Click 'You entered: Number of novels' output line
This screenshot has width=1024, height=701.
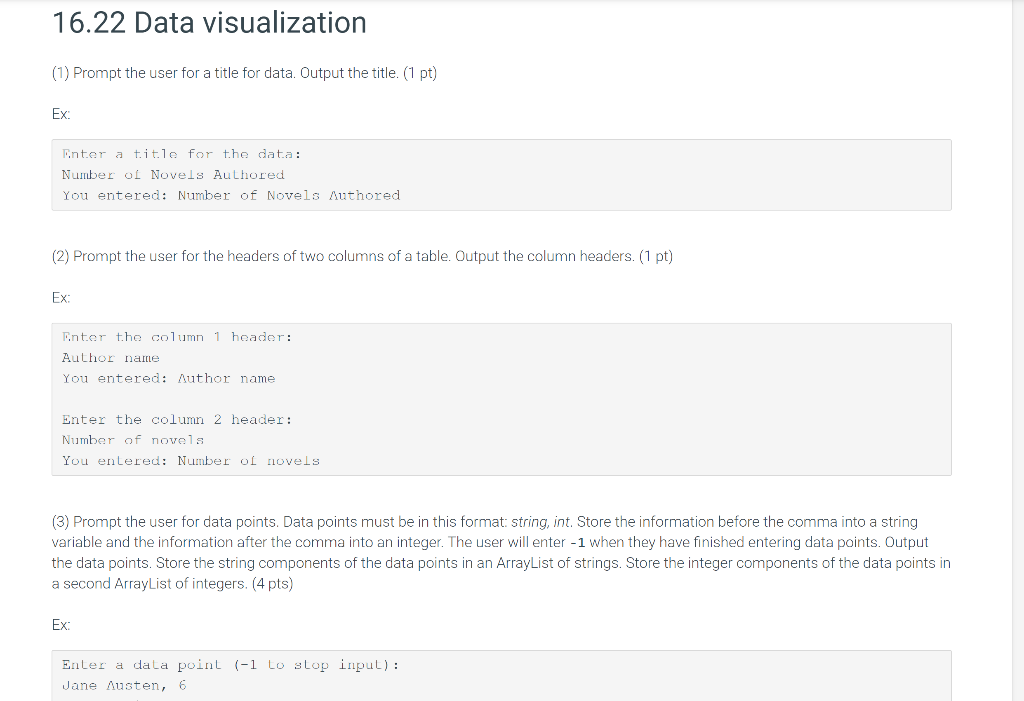coord(191,461)
